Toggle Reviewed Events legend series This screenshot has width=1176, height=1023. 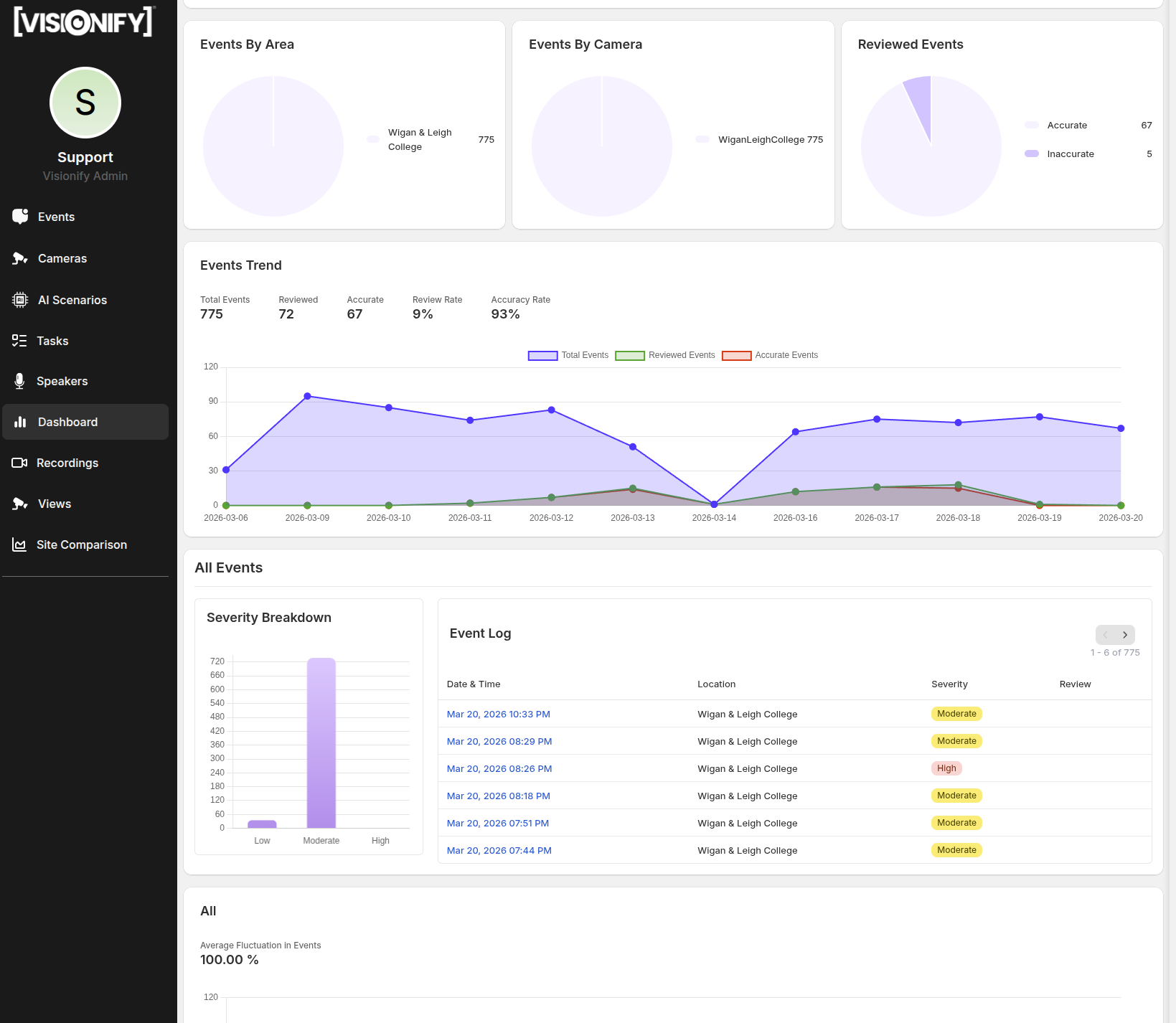665,355
